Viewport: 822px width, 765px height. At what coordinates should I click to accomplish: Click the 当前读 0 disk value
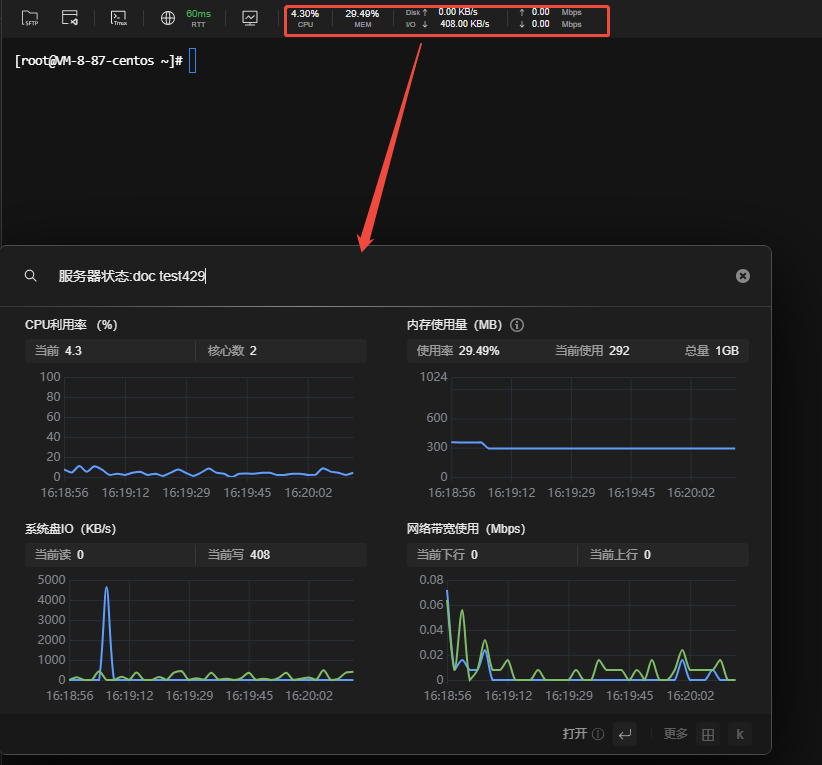click(59, 555)
